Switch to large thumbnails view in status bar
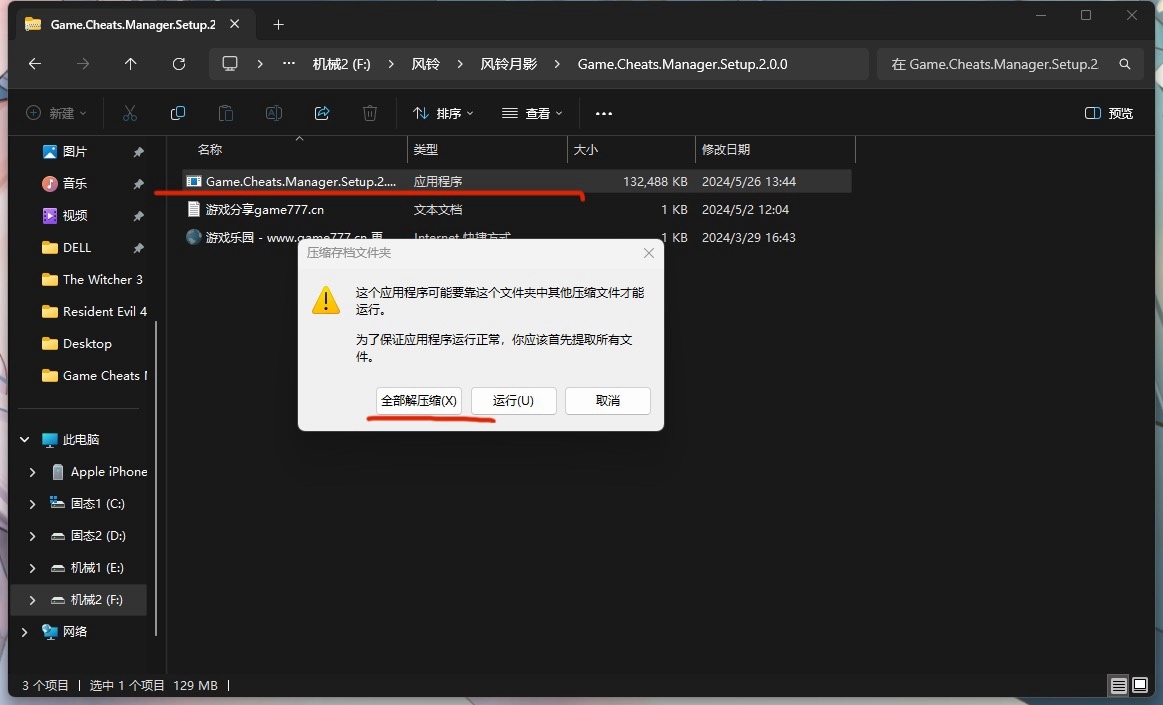 [x=1140, y=685]
